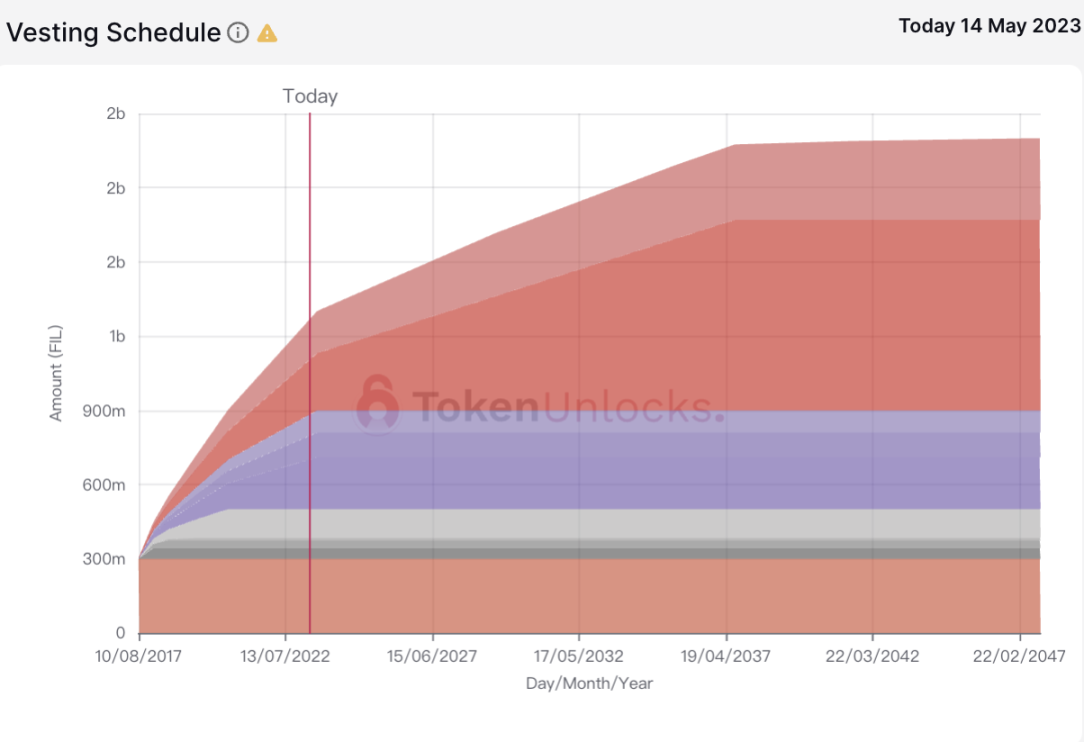Click the info icon beside Vesting Schedule
This screenshot has height=742, width=1084.
238,33
